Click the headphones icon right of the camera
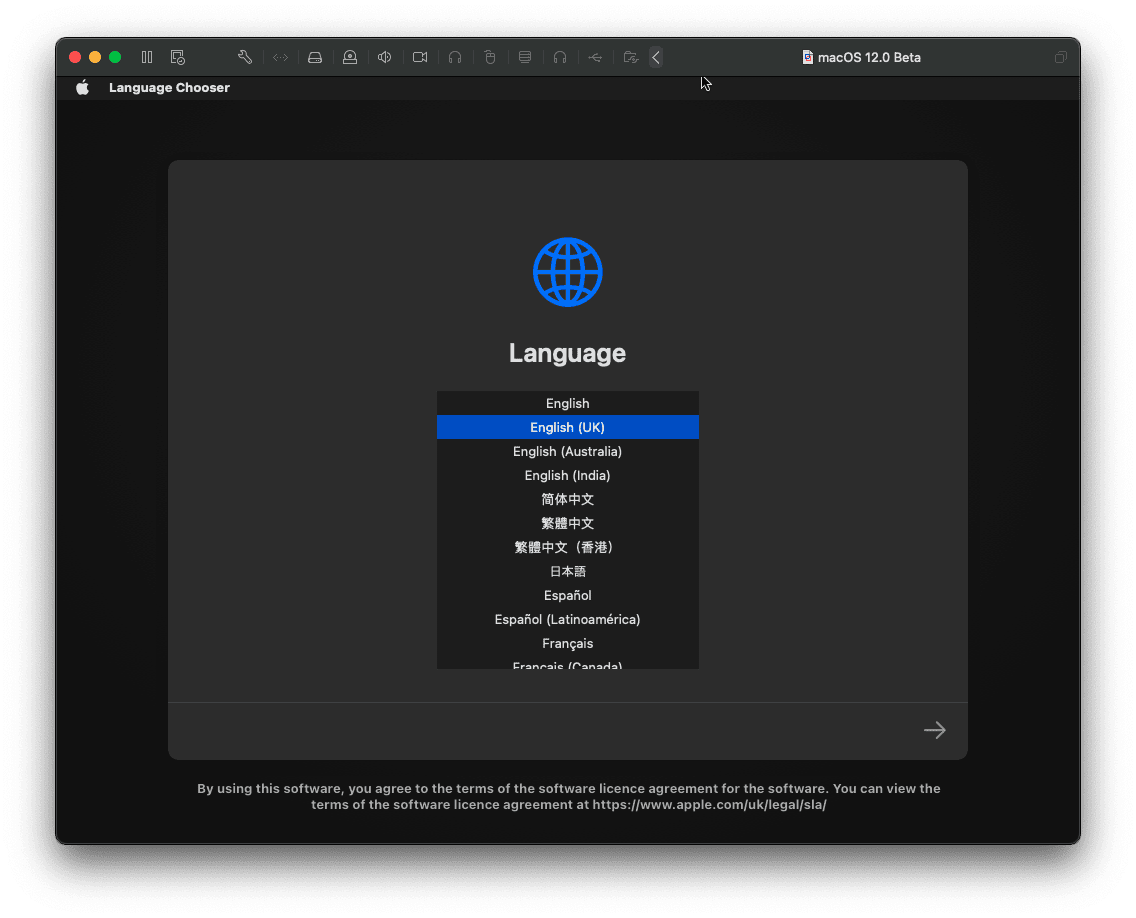 (x=455, y=57)
